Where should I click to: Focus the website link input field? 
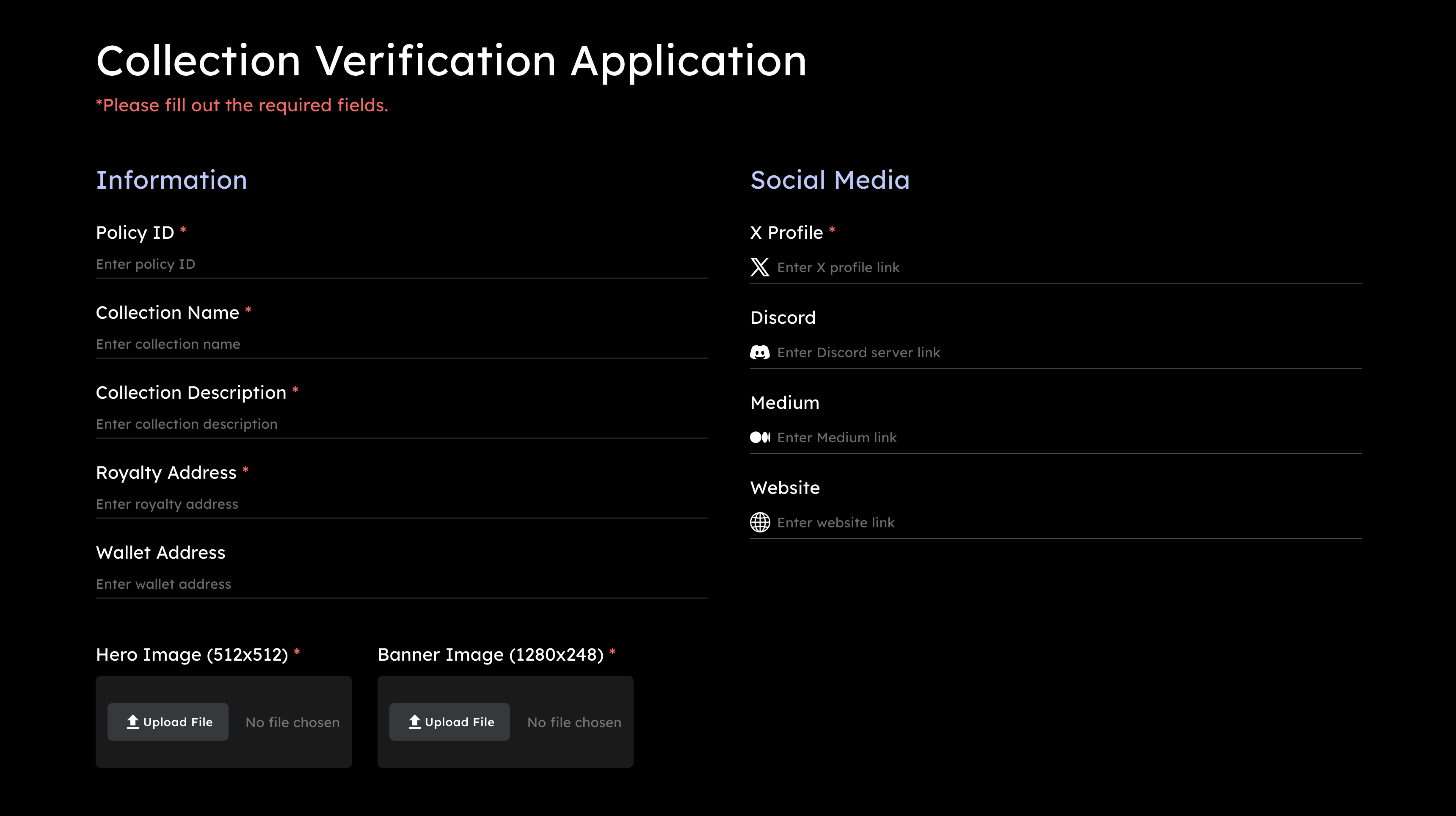(x=1056, y=523)
